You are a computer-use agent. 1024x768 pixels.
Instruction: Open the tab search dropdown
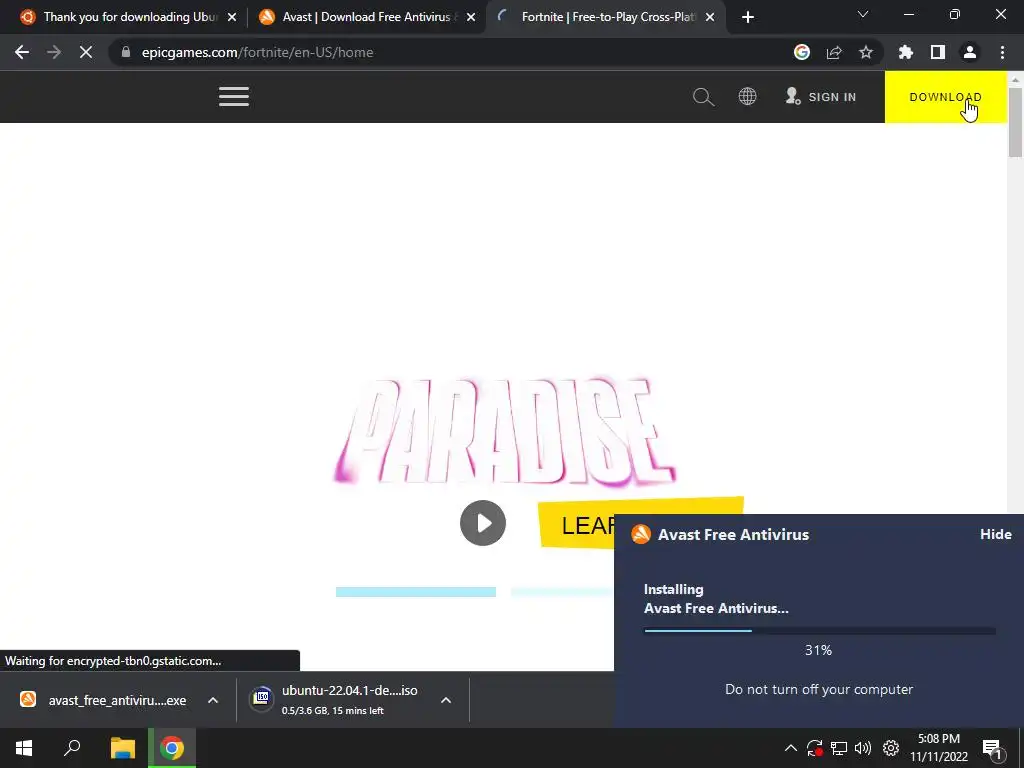(863, 14)
